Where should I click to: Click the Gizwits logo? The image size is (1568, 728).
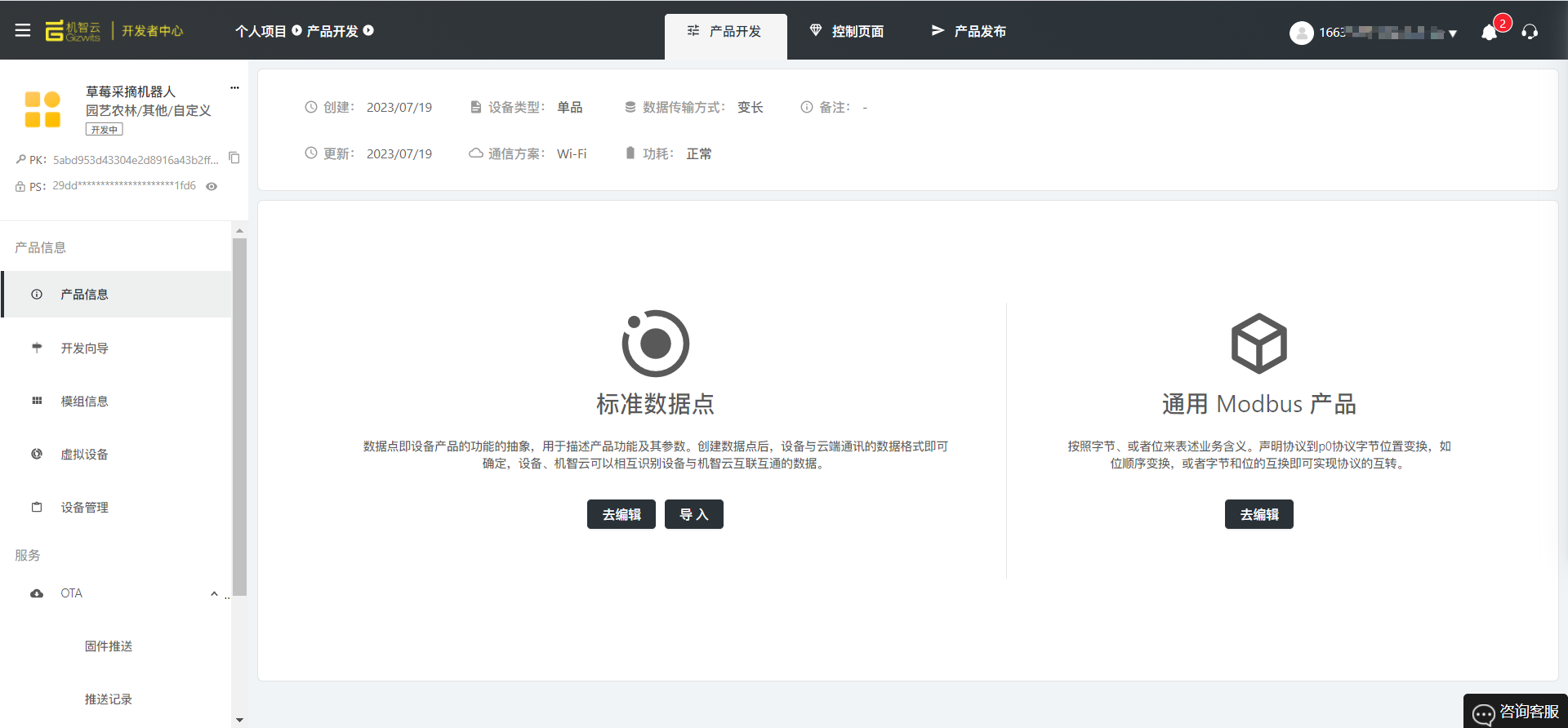pyautogui.click(x=73, y=31)
